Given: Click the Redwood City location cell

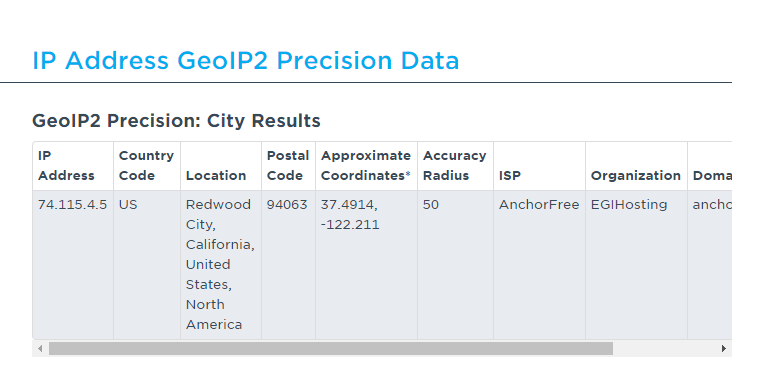Looking at the screenshot, I should click(221, 265).
